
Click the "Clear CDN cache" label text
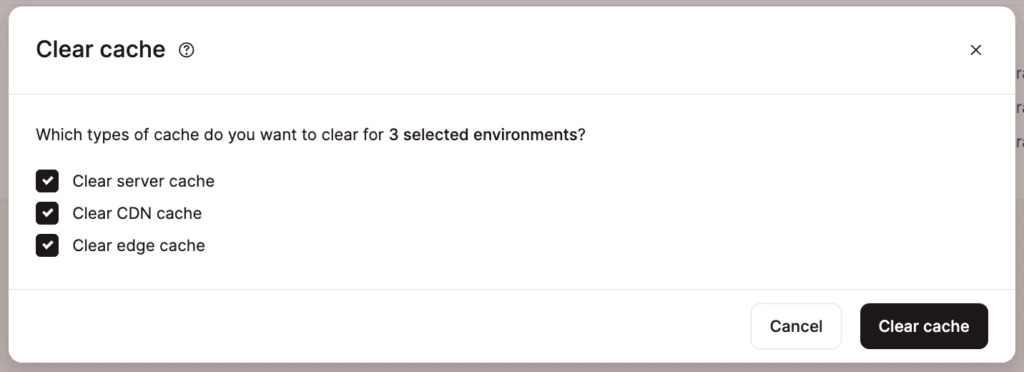pos(137,213)
